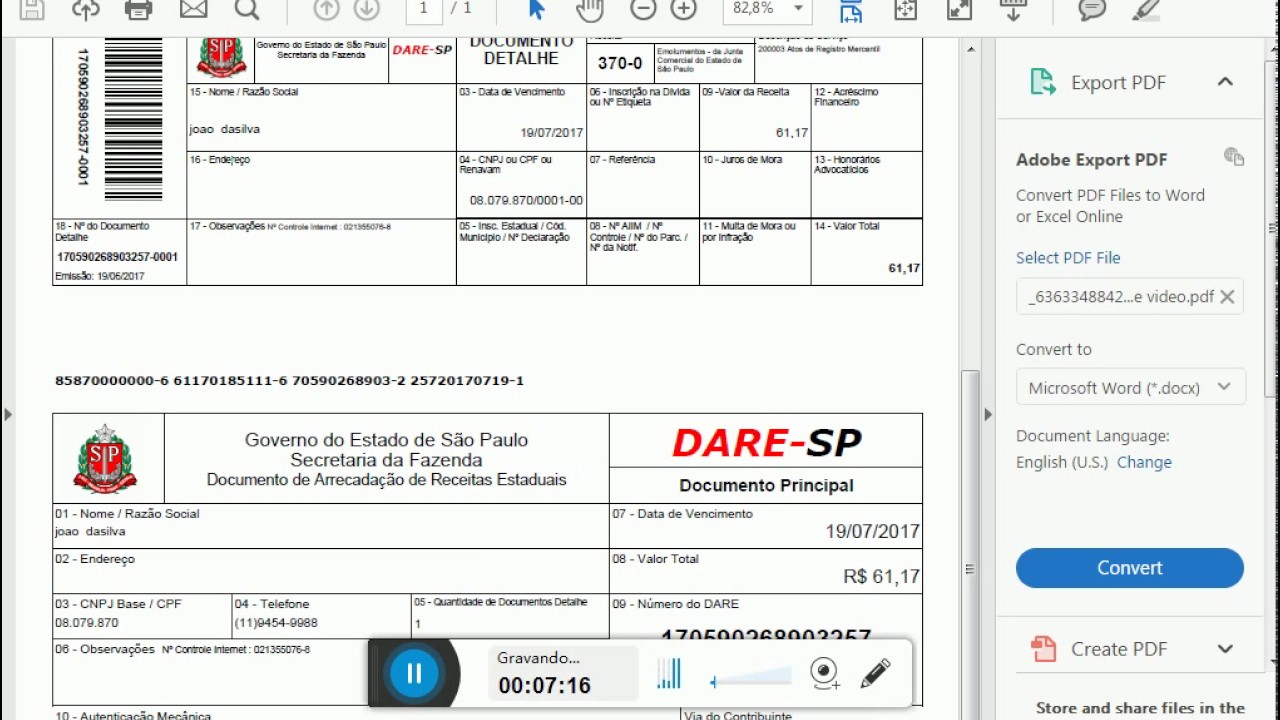
Task: Go to next page arrow
Action: click(366, 9)
